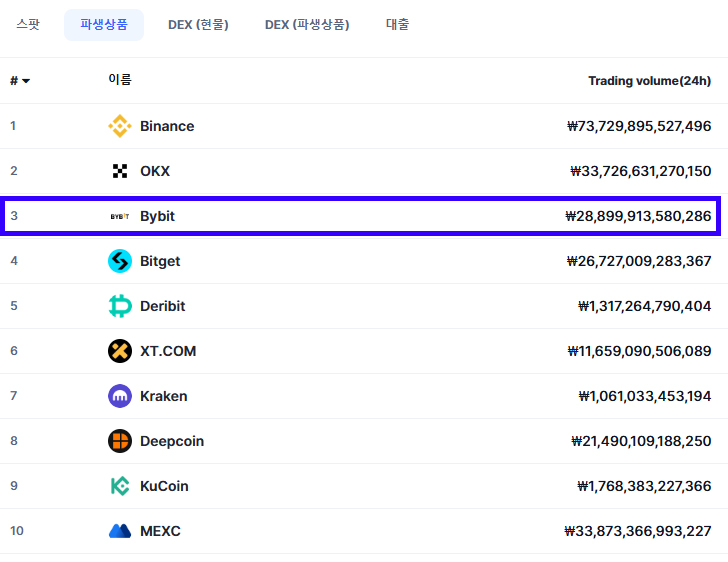This screenshot has width=728, height=562.
Task: Click MEXC volume ₩33,873,366,993,227
Action: pos(637,531)
